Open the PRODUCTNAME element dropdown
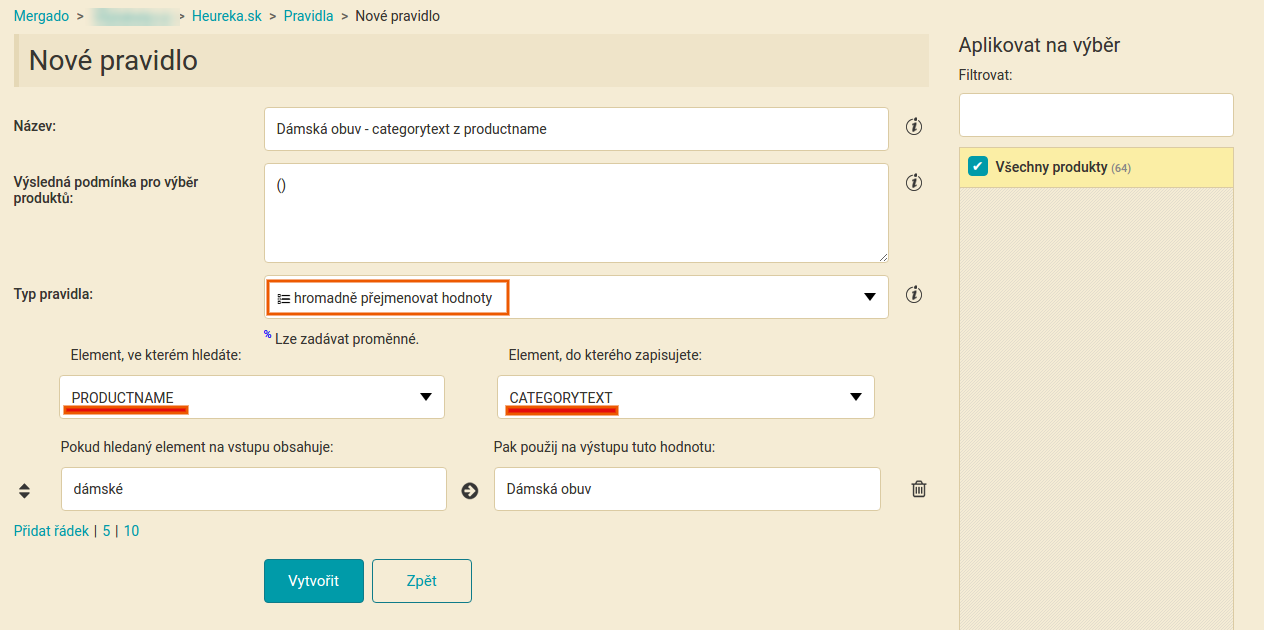1264x630 pixels. click(252, 397)
